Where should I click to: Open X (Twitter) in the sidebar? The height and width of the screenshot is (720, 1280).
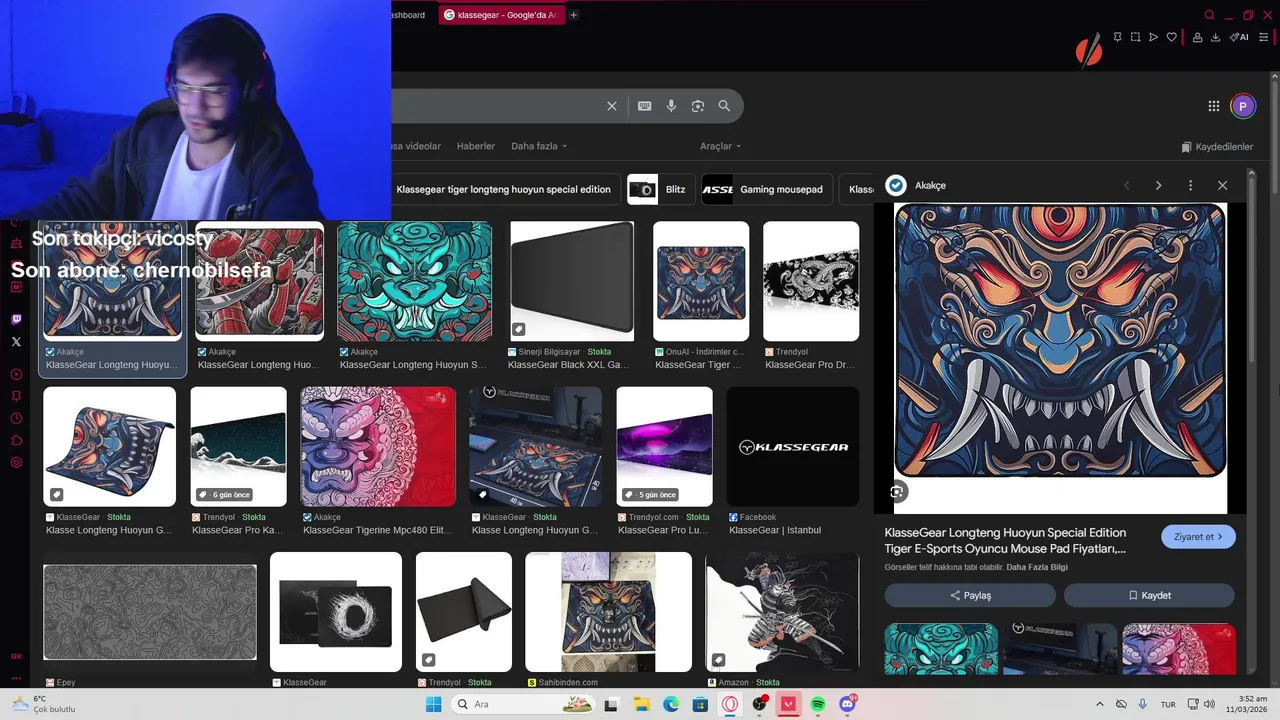(16, 342)
